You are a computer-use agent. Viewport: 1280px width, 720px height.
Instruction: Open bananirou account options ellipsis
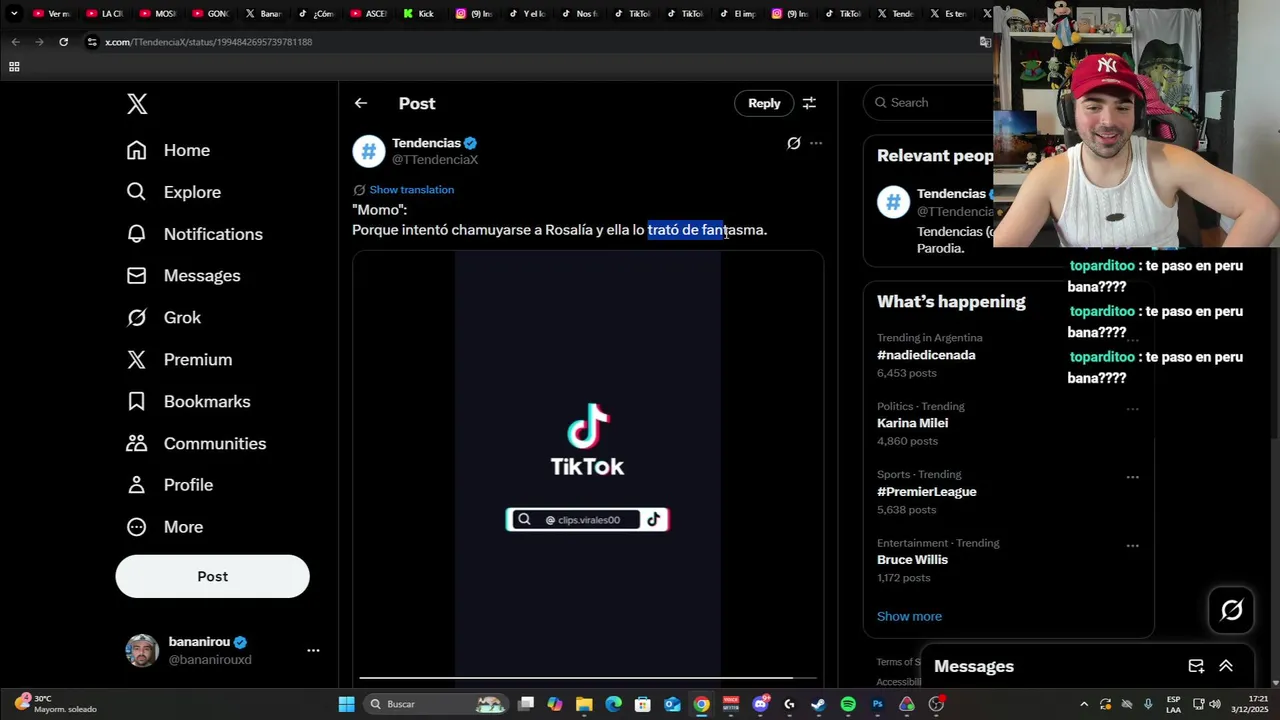click(x=313, y=650)
